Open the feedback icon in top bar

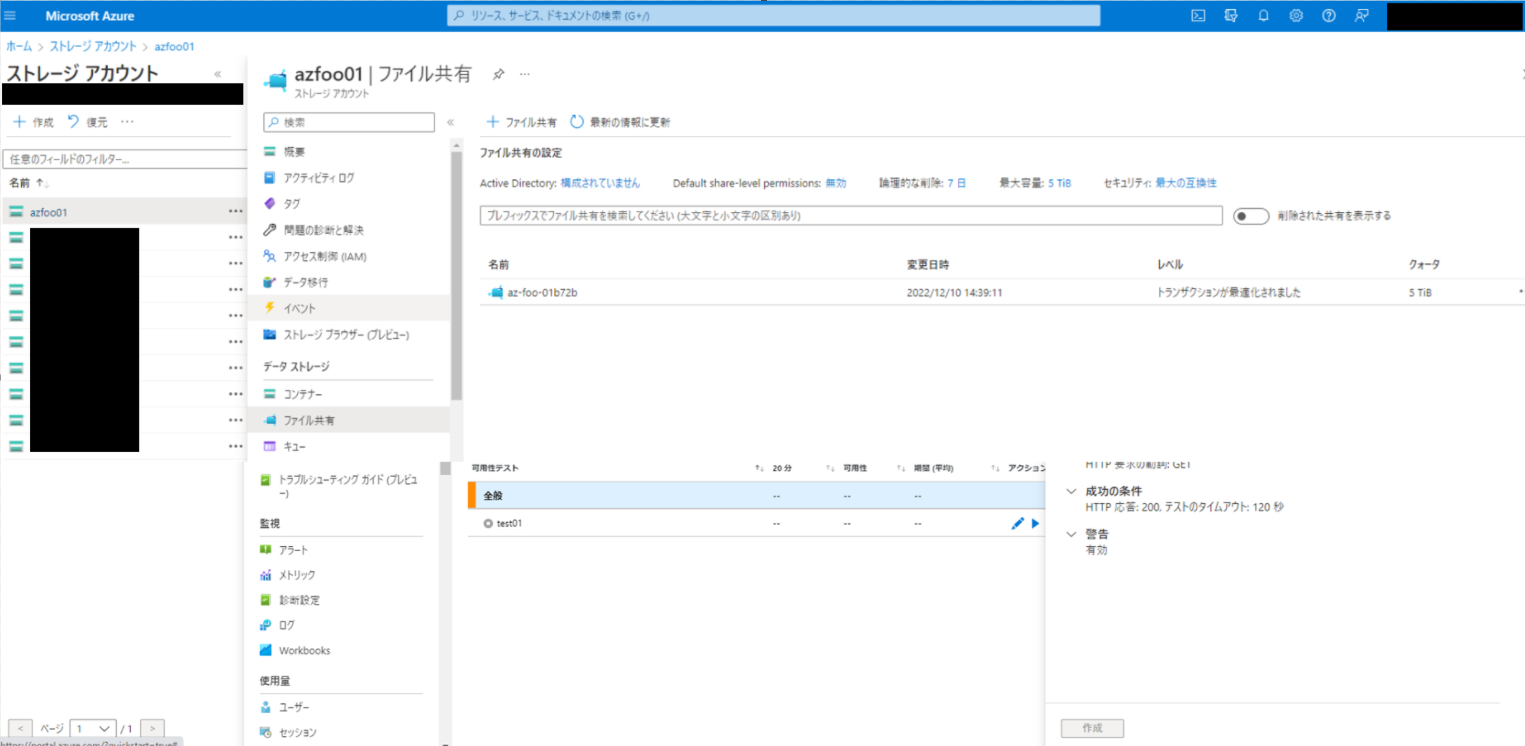click(x=1362, y=15)
